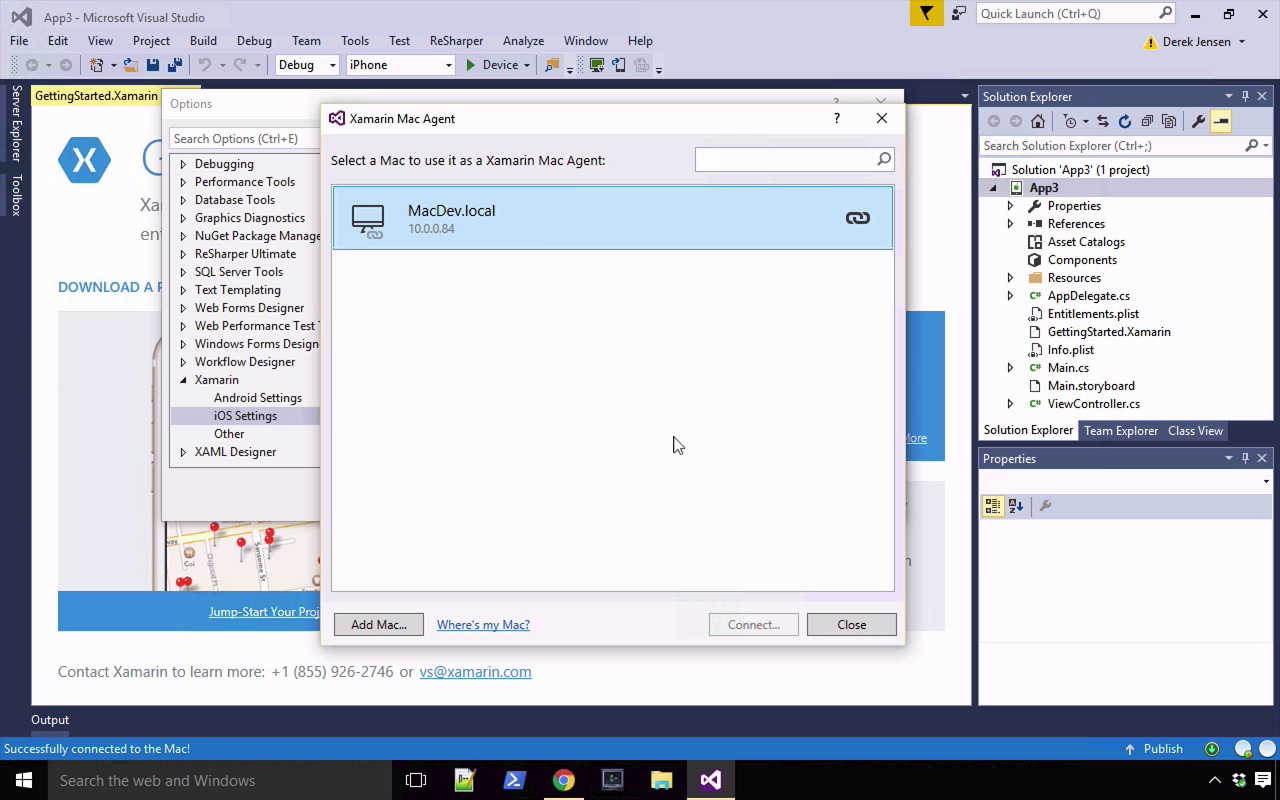Select Android Settings in Options tree
Viewport: 1280px width, 800px height.
(x=257, y=398)
